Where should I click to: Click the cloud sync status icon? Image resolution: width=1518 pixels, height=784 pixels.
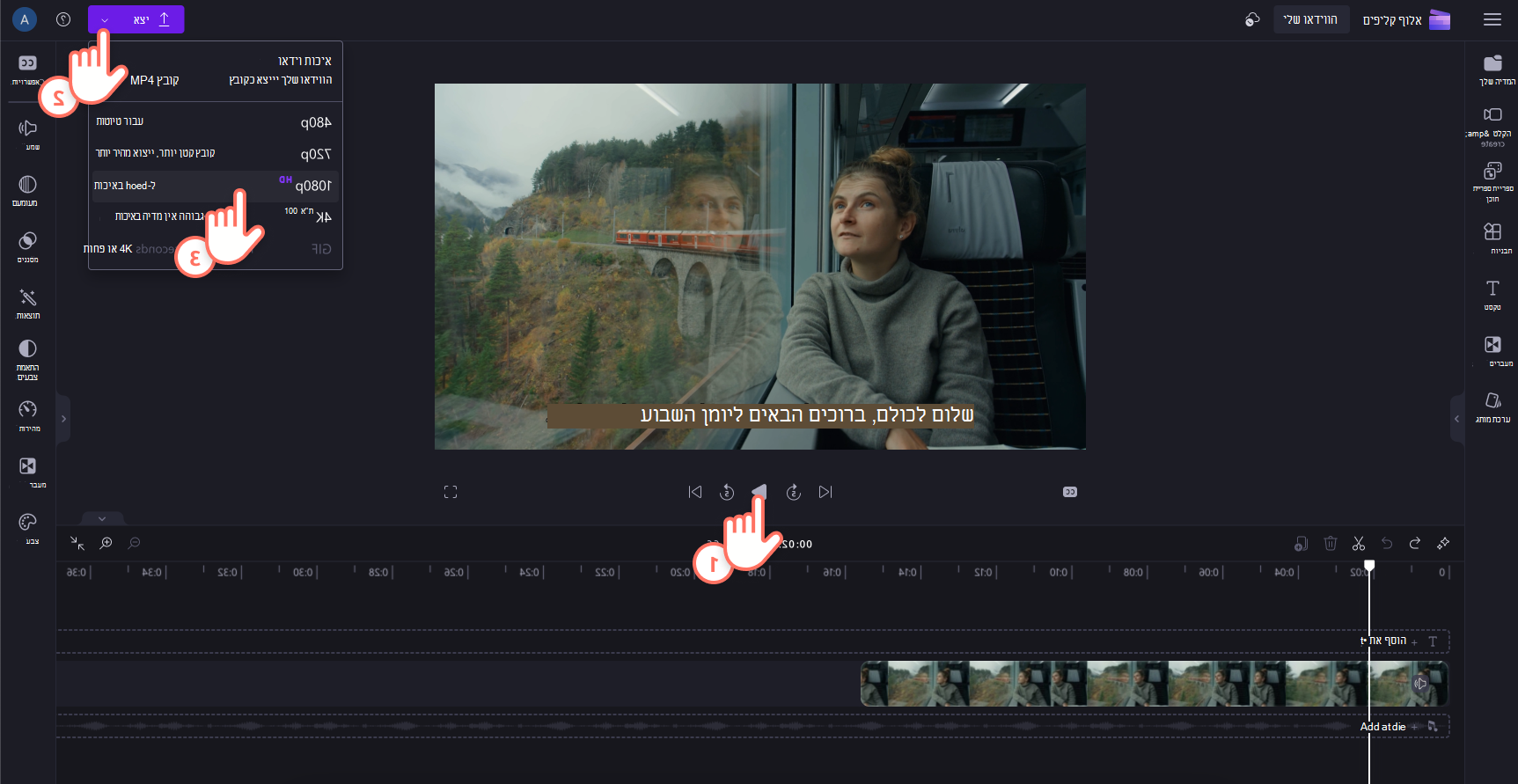(1252, 19)
